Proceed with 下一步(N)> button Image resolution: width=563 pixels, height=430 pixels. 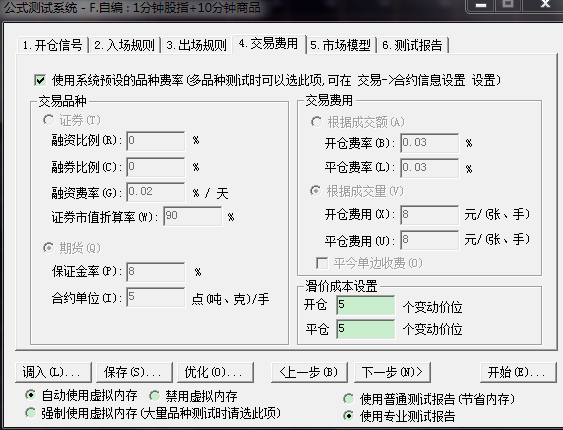point(392,372)
